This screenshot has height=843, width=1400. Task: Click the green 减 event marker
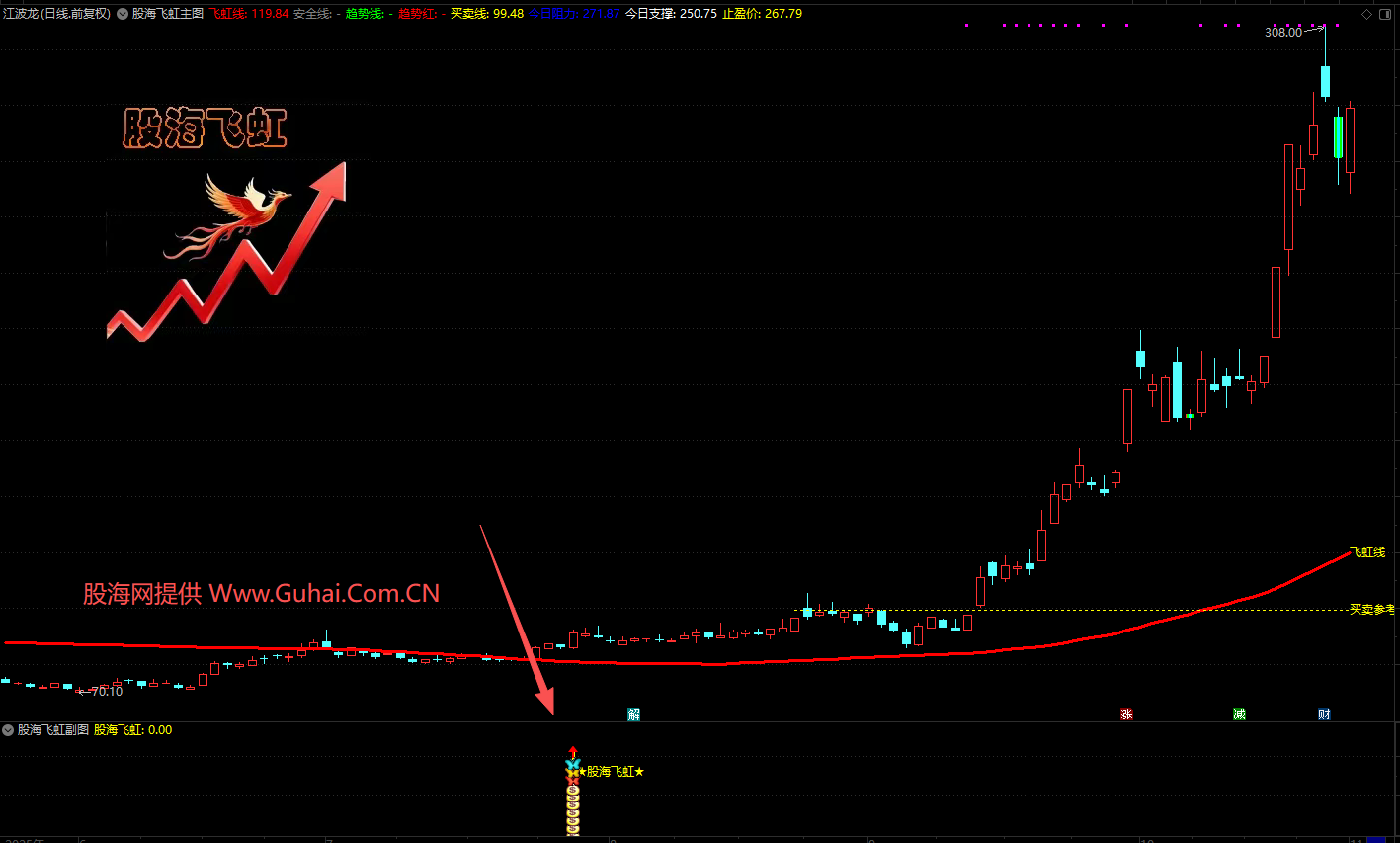click(1239, 714)
